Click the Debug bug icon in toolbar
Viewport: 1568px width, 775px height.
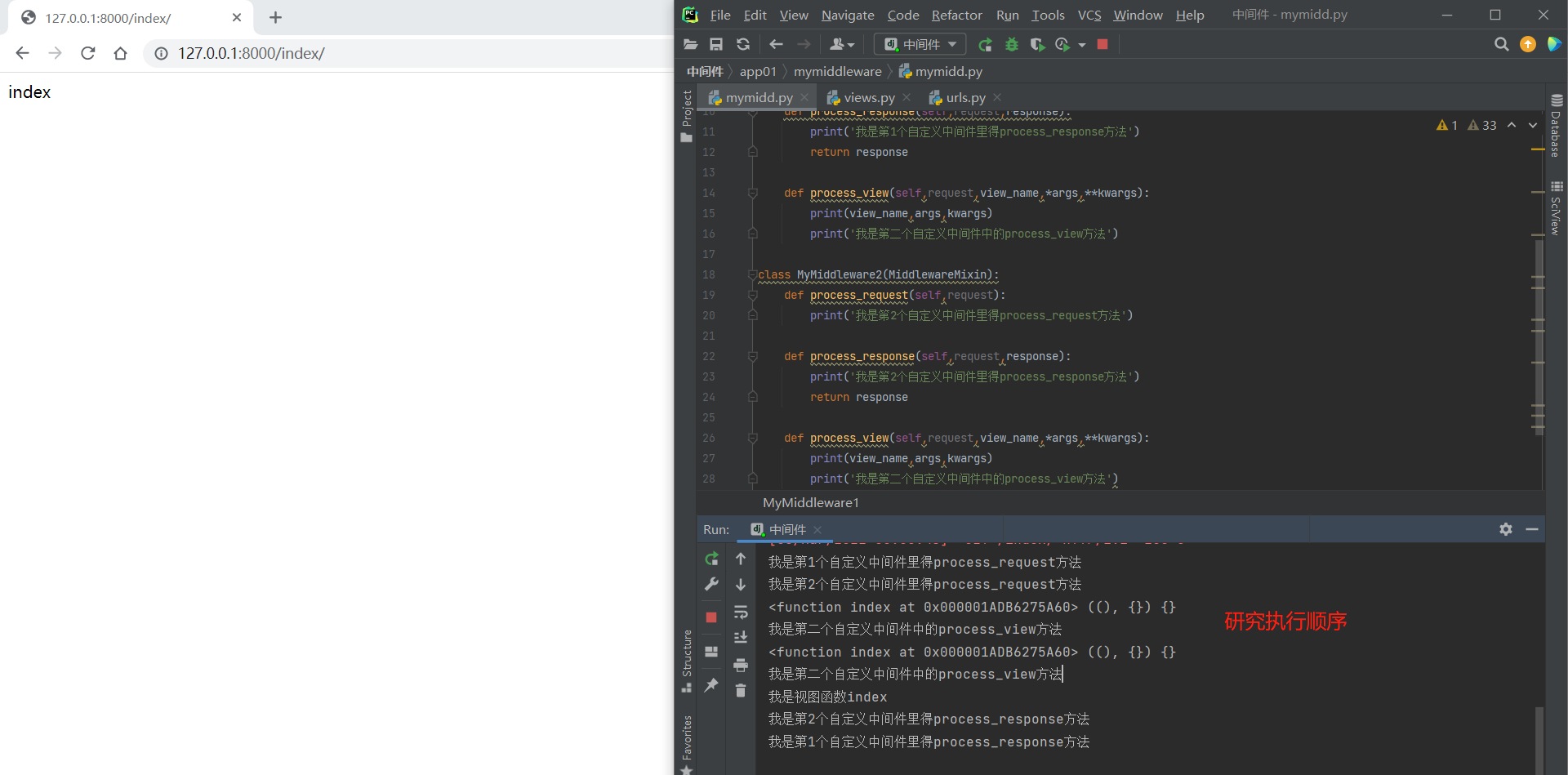[x=1012, y=44]
